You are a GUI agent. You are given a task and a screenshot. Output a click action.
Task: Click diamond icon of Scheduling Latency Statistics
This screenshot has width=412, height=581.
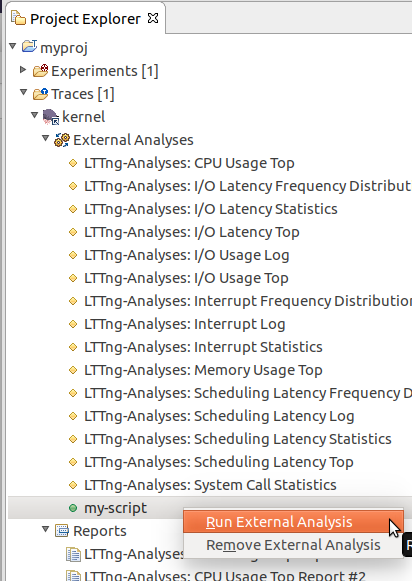pyautogui.click(x=73, y=439)
